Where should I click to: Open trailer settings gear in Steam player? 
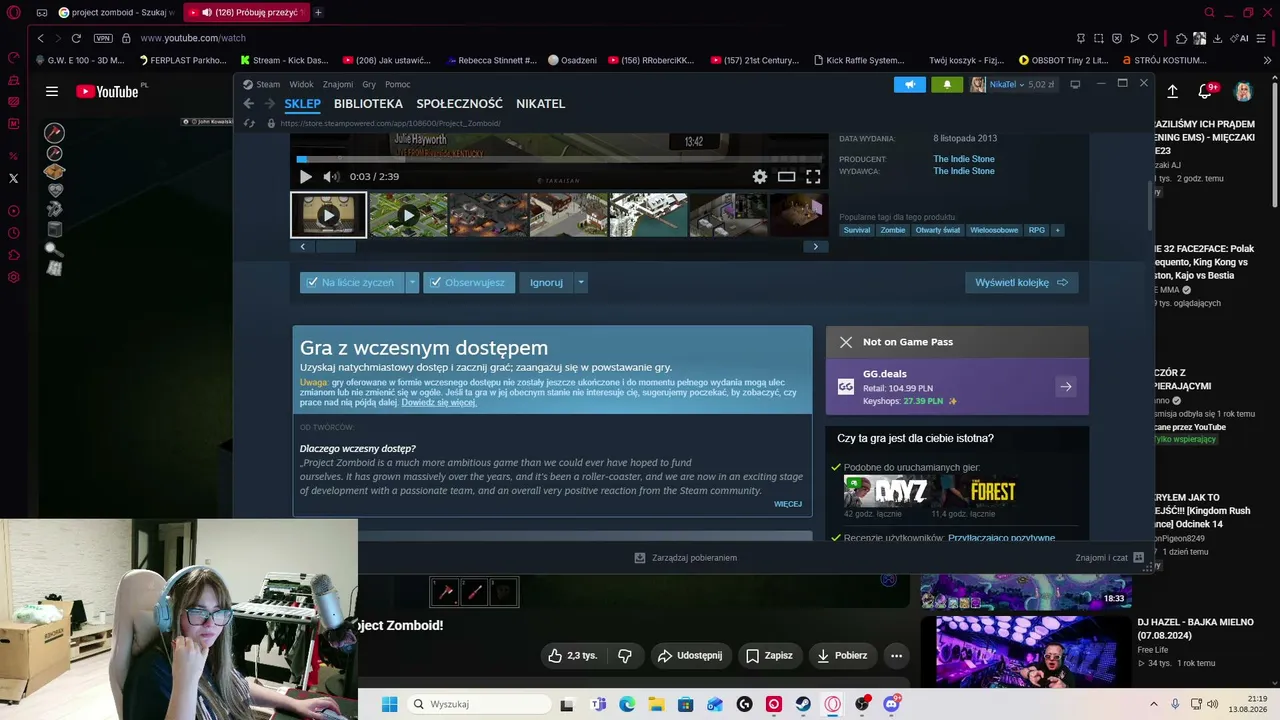coord(760,177)
